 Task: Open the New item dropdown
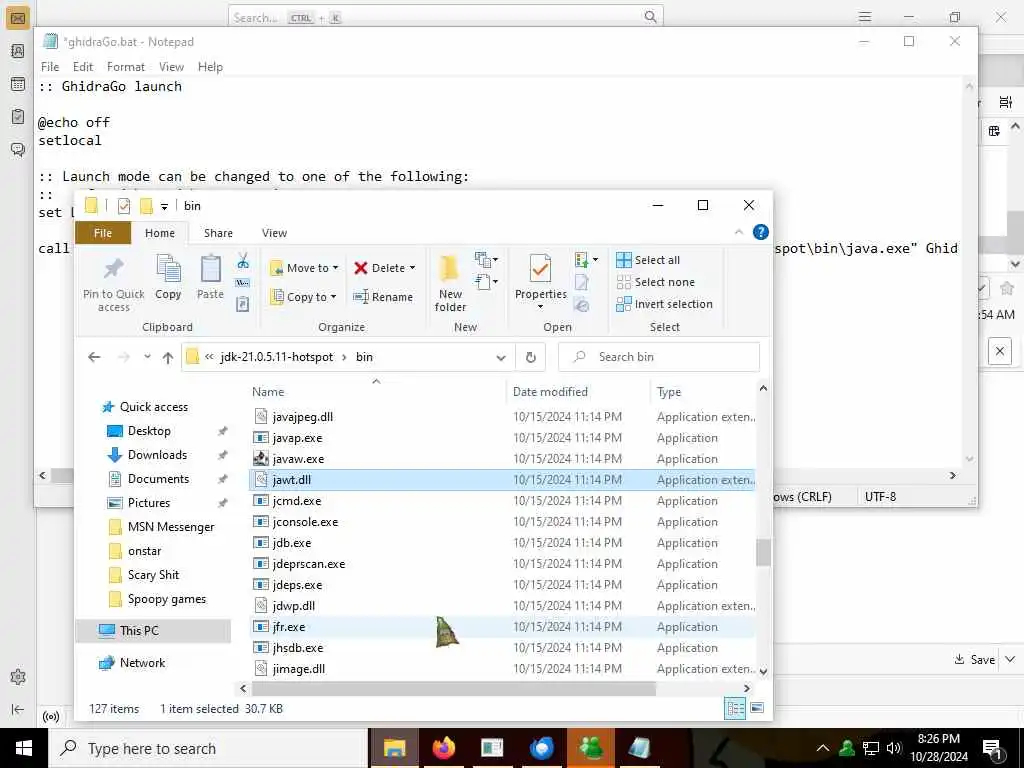[x=486, y=260]
